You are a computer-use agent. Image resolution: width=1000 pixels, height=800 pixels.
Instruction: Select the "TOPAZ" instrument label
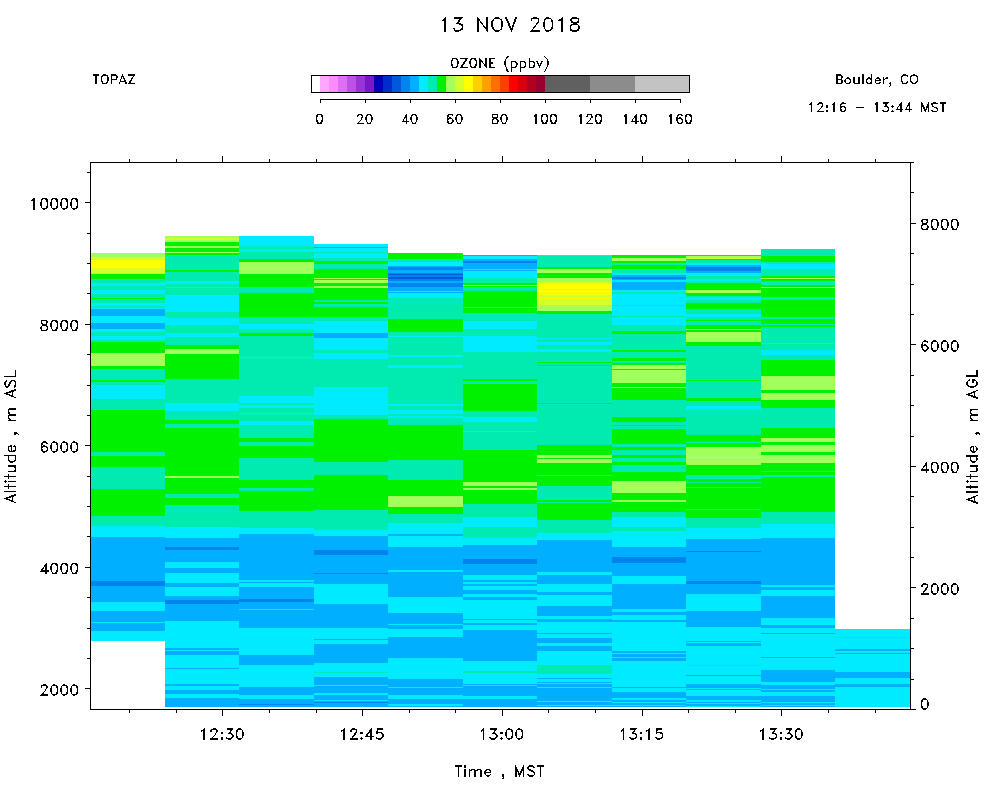point(114,79)
